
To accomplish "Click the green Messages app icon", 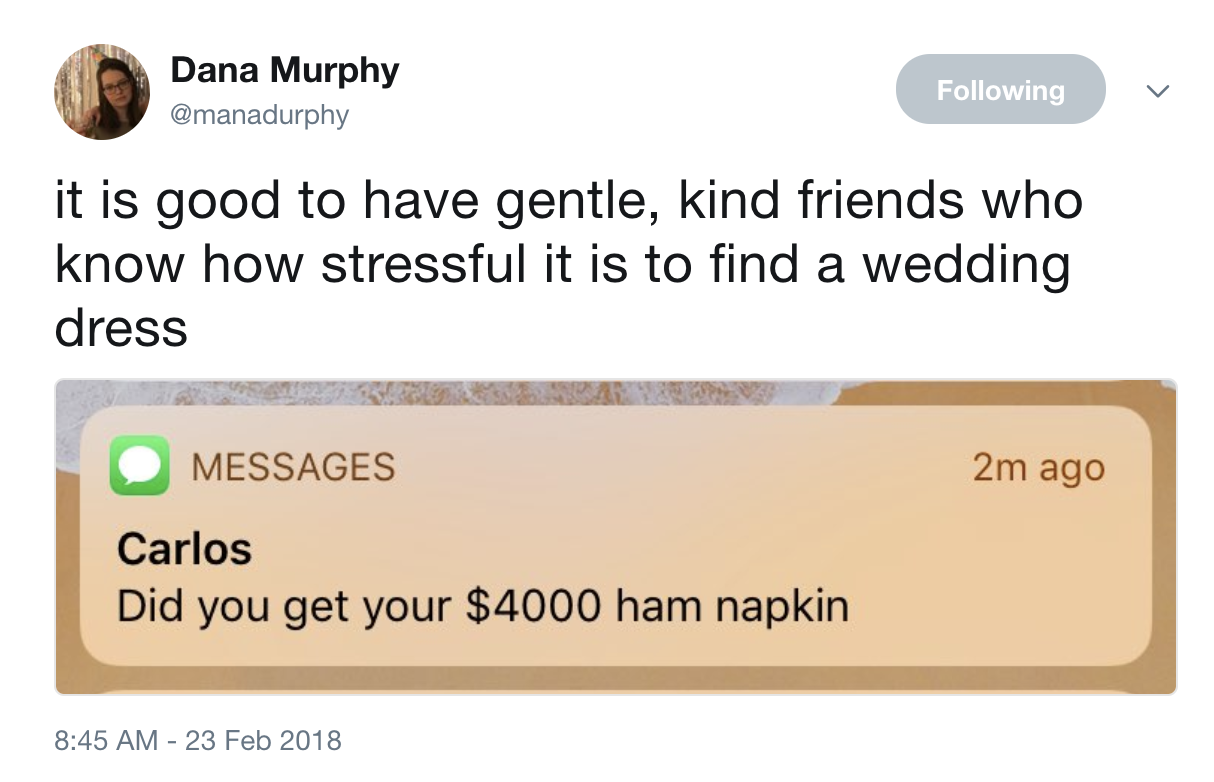I will 141,467.
